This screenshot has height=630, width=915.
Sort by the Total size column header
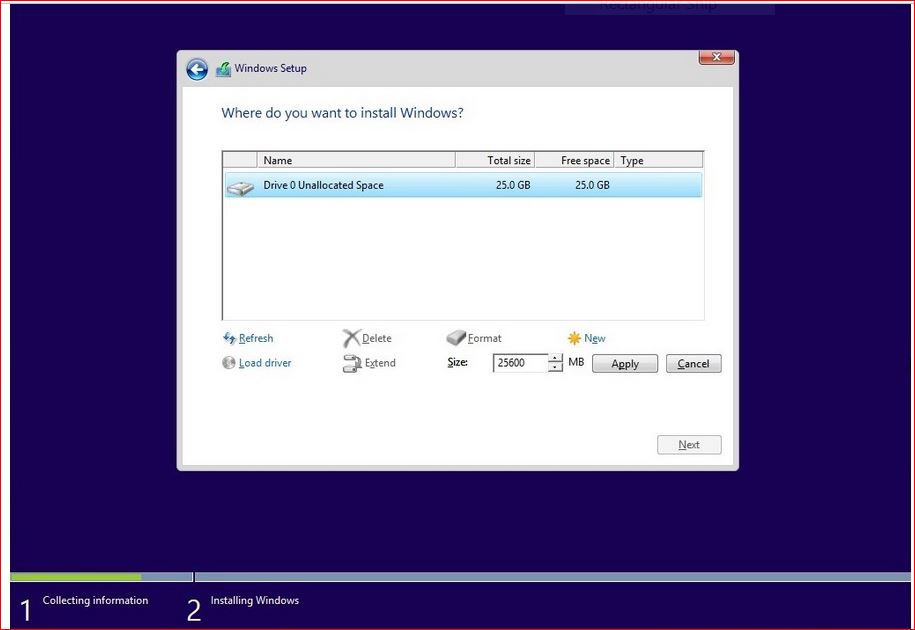pos(495,160)
